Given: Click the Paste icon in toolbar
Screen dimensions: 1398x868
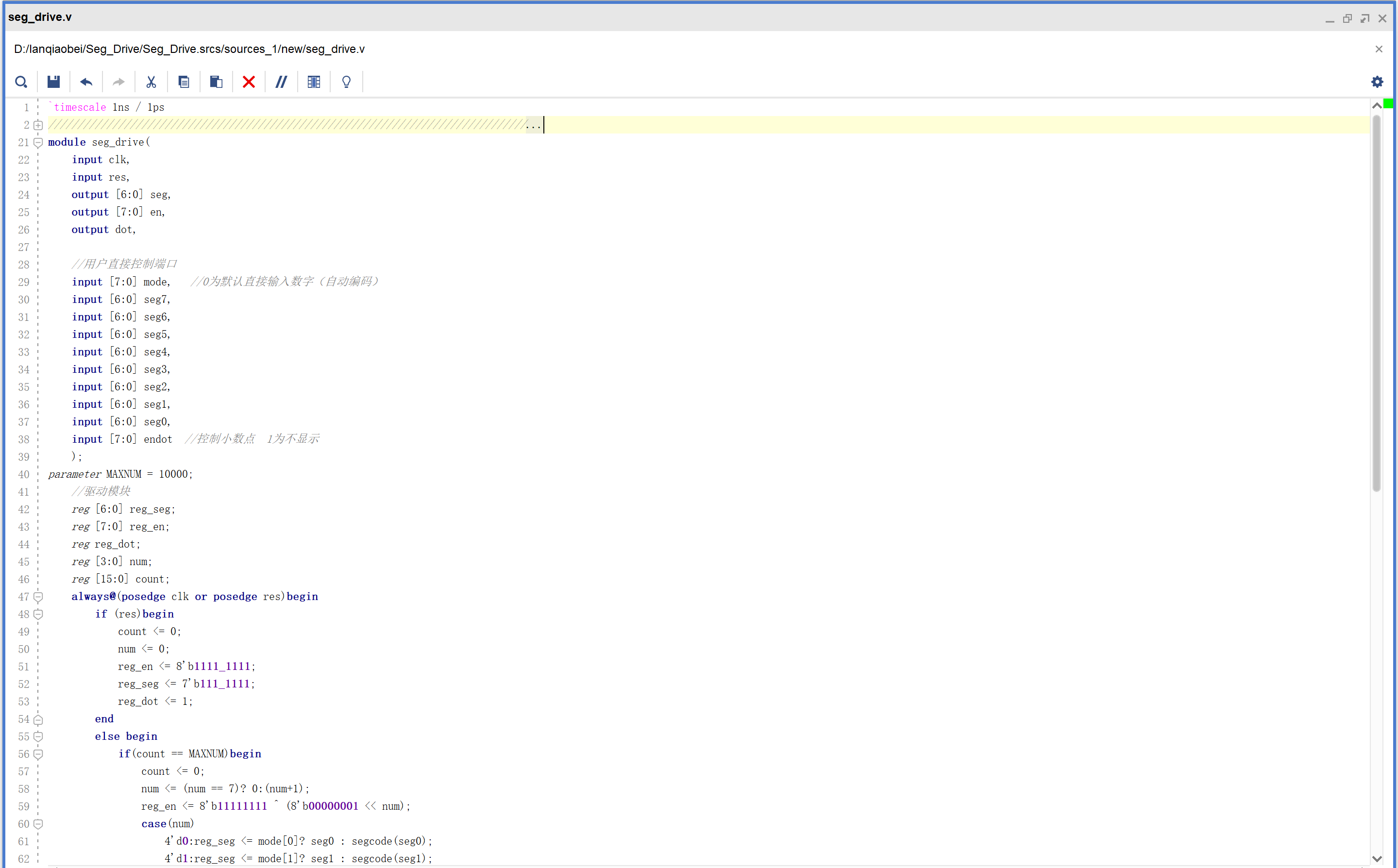Looking at the screenshot, I should point(216,82).
